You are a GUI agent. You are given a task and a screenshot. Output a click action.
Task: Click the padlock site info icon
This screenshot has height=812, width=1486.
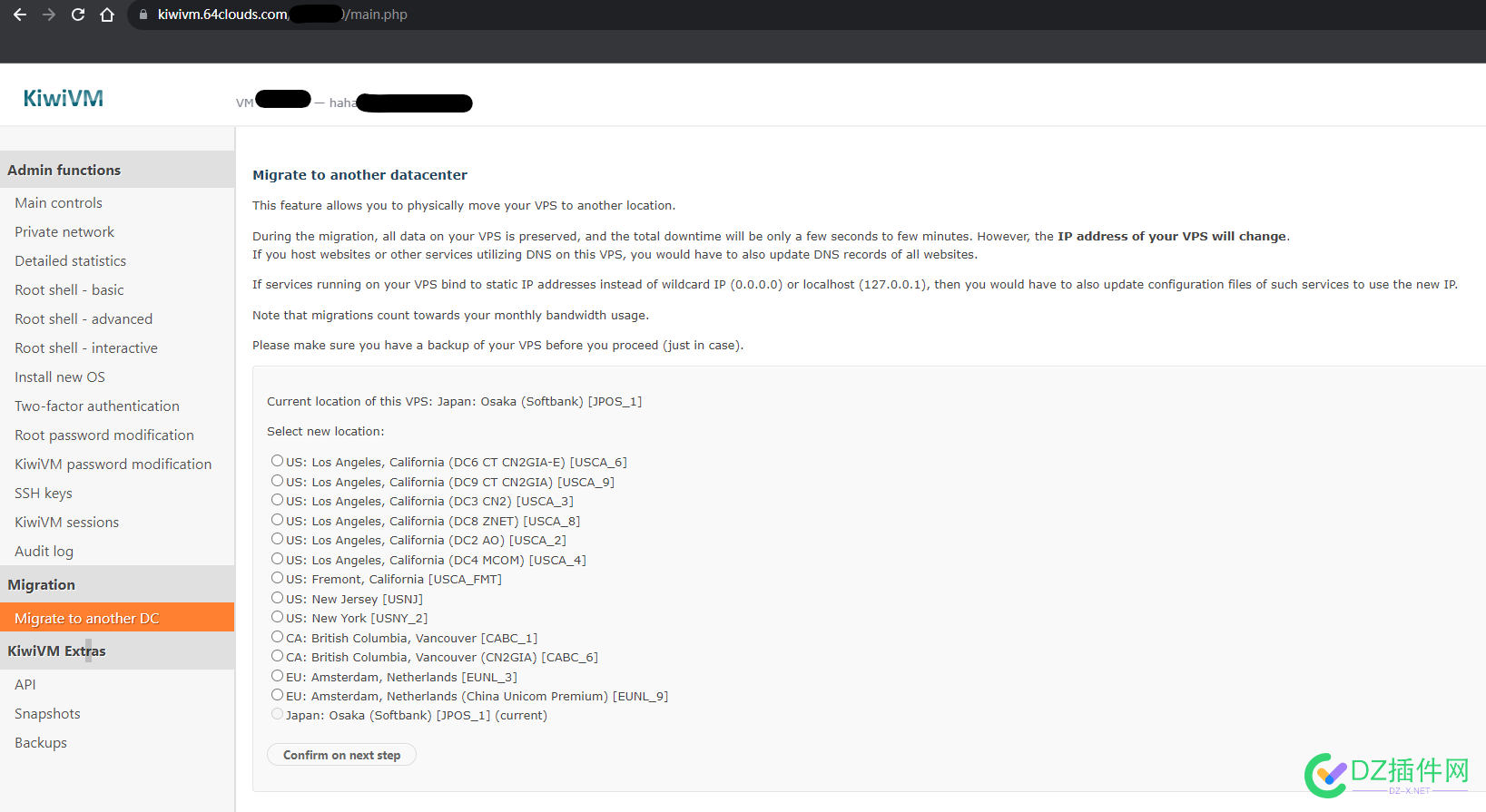click(143, 15)
